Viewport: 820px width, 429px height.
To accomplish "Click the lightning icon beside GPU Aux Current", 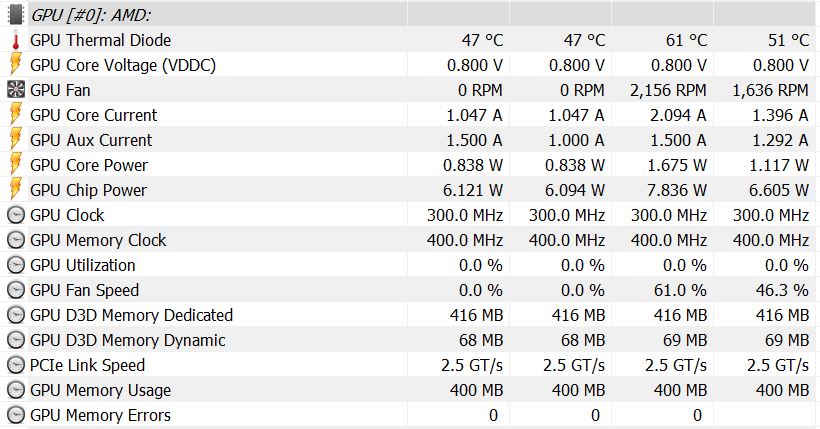I will tap(16, 140).
